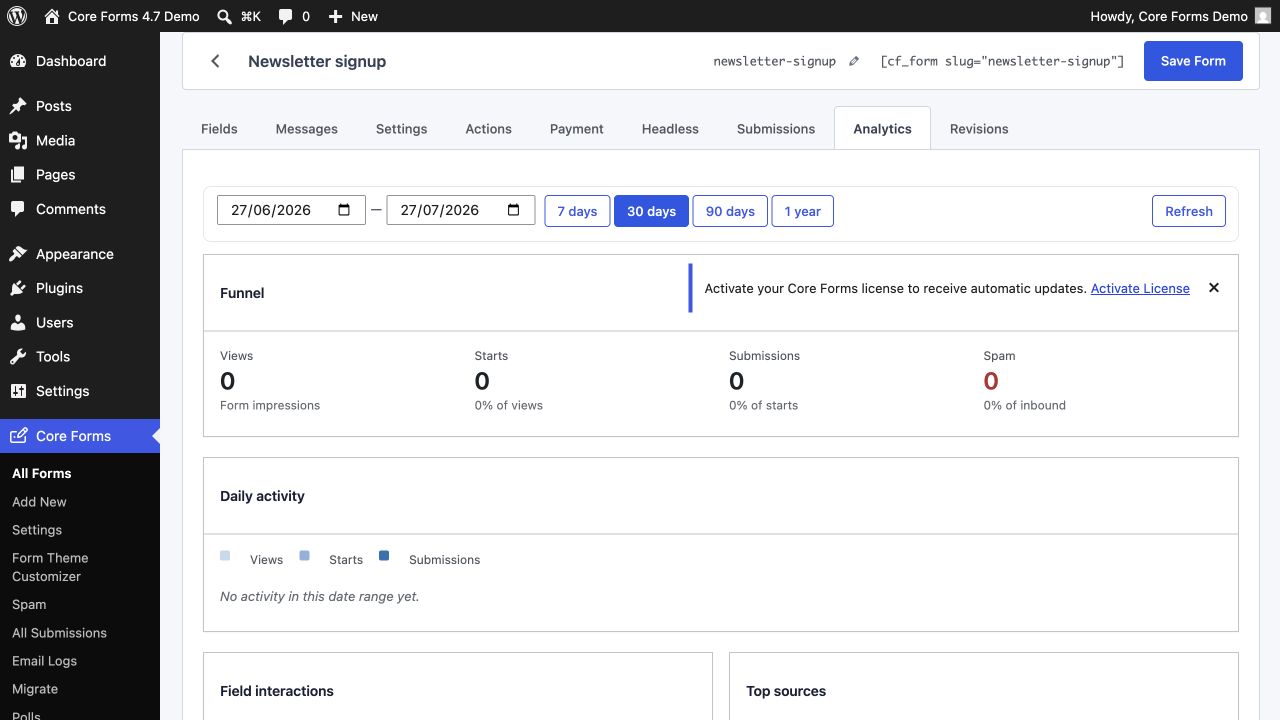Click the WordPress logo icon
Viewport: 1280px width, 720px height.
[17, 16]
